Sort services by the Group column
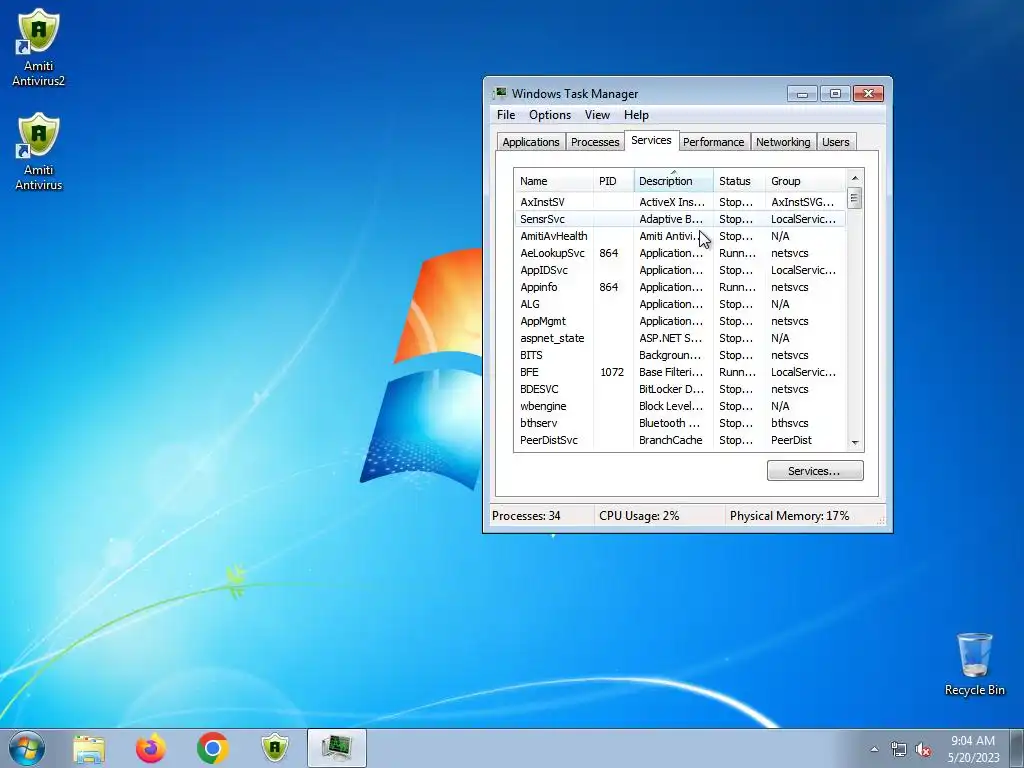Screen dimensions: 1024x768 click(805, 181)
